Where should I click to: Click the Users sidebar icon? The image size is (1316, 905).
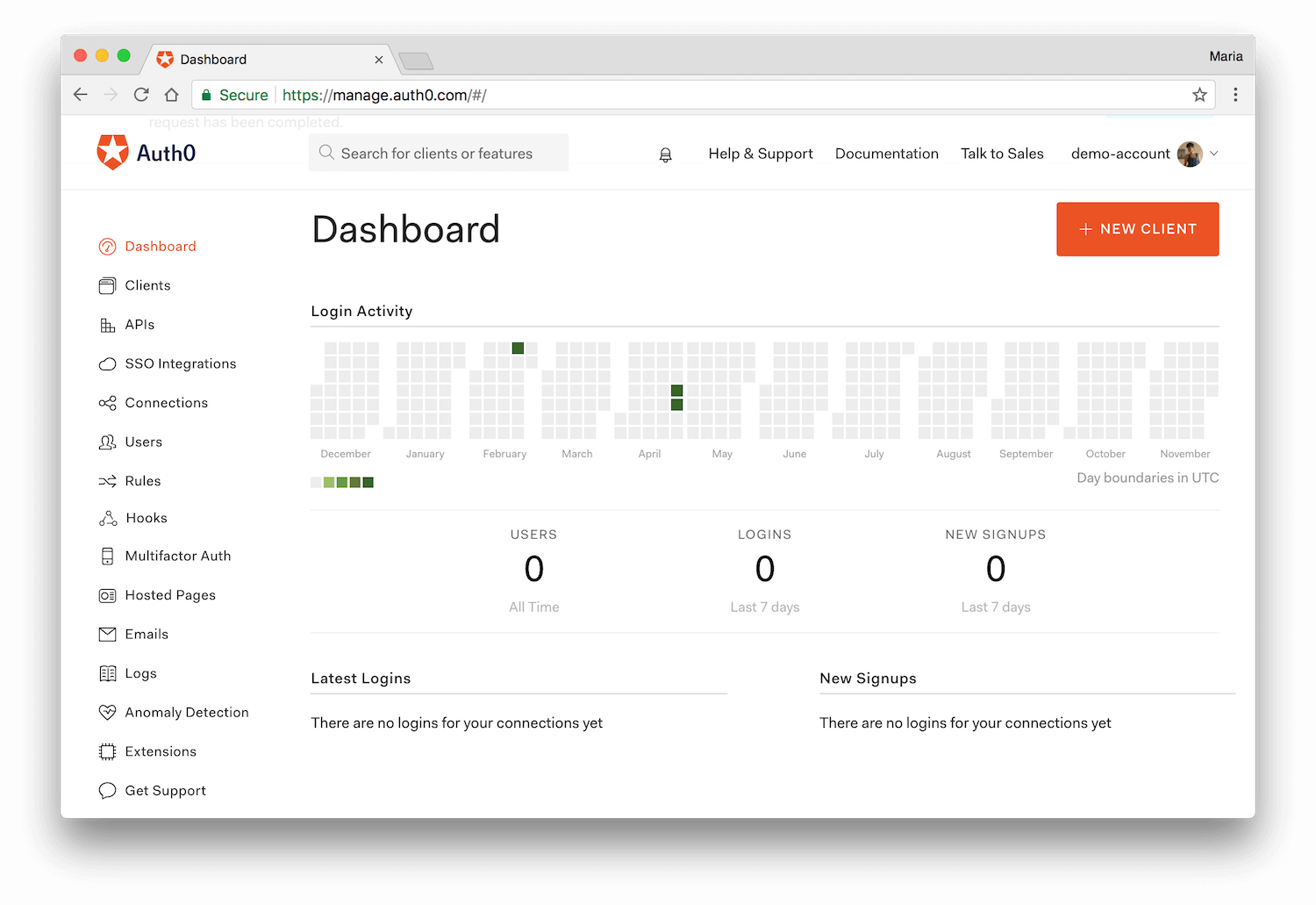point(107,442)
